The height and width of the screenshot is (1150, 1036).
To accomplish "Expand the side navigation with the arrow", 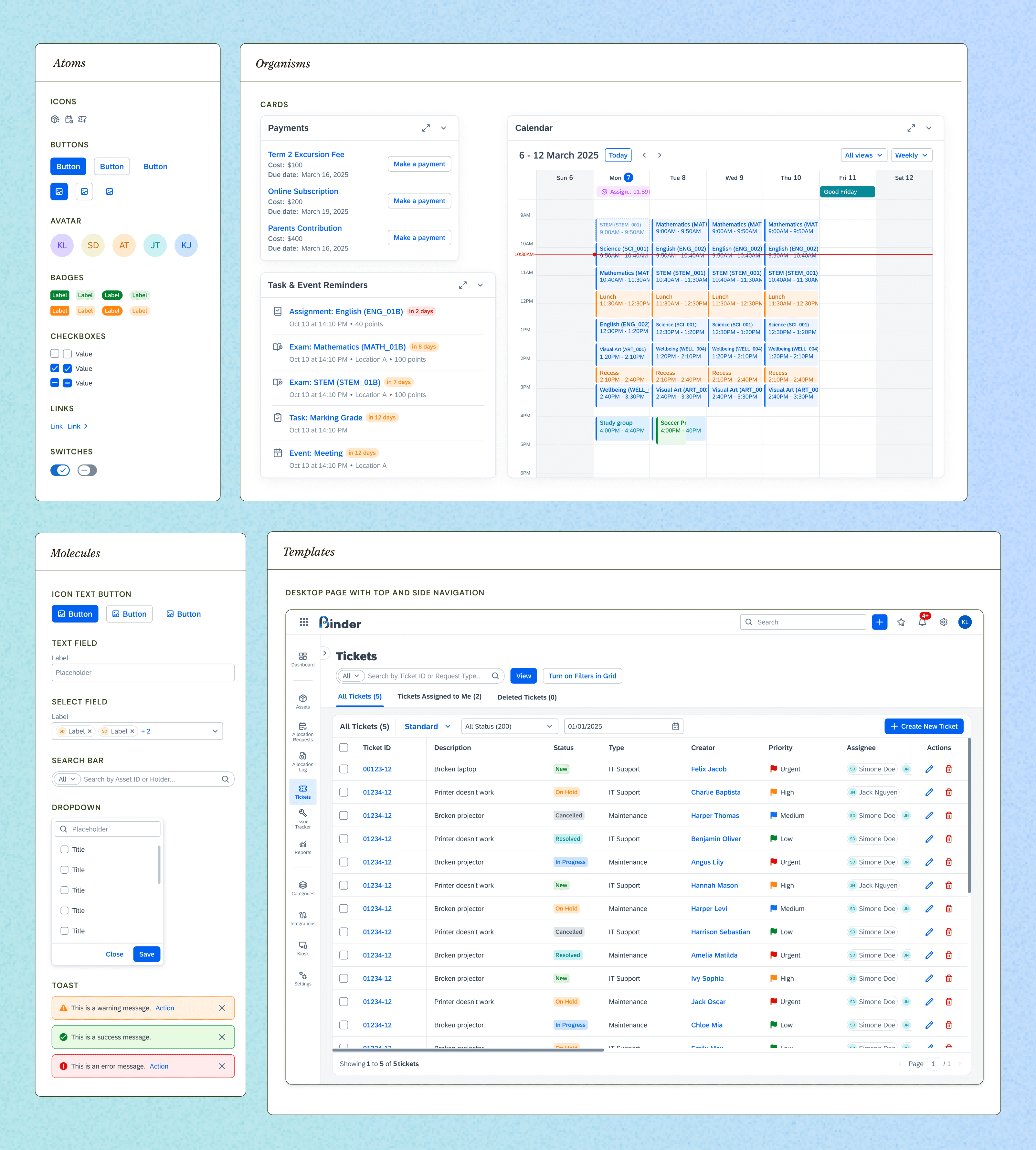I will 325,653.
